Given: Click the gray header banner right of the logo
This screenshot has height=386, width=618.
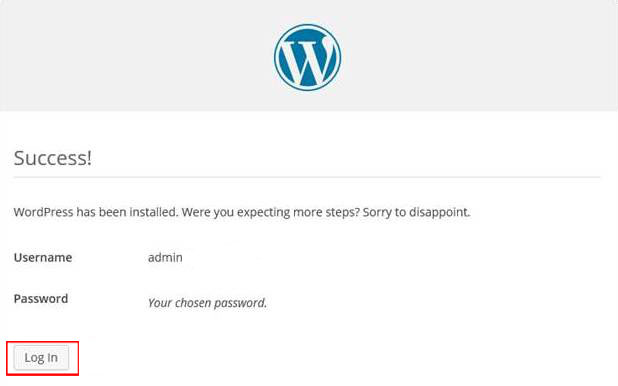Looking at the screenshot, I should 479,55.
